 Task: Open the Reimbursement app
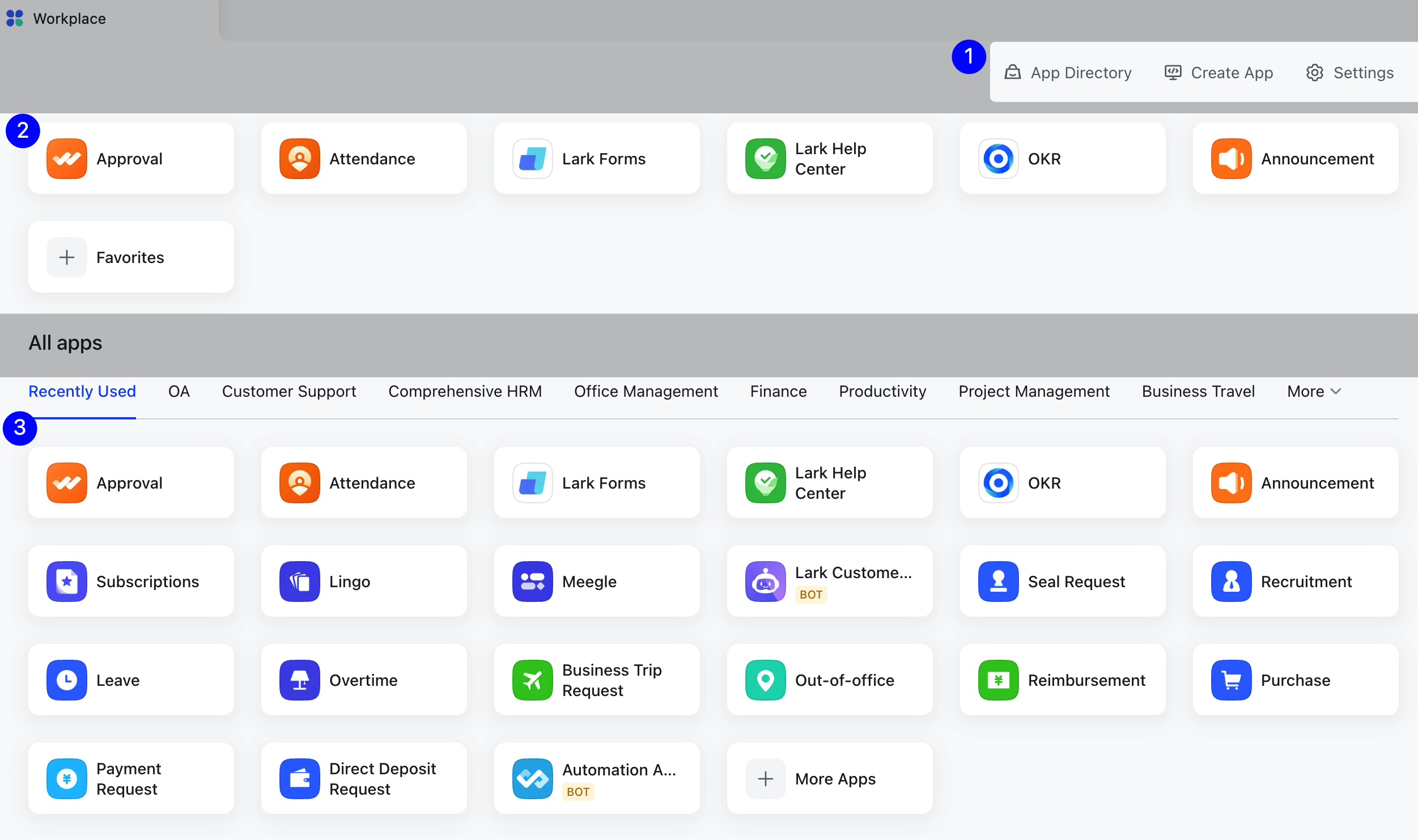(x=1063, y=680)
